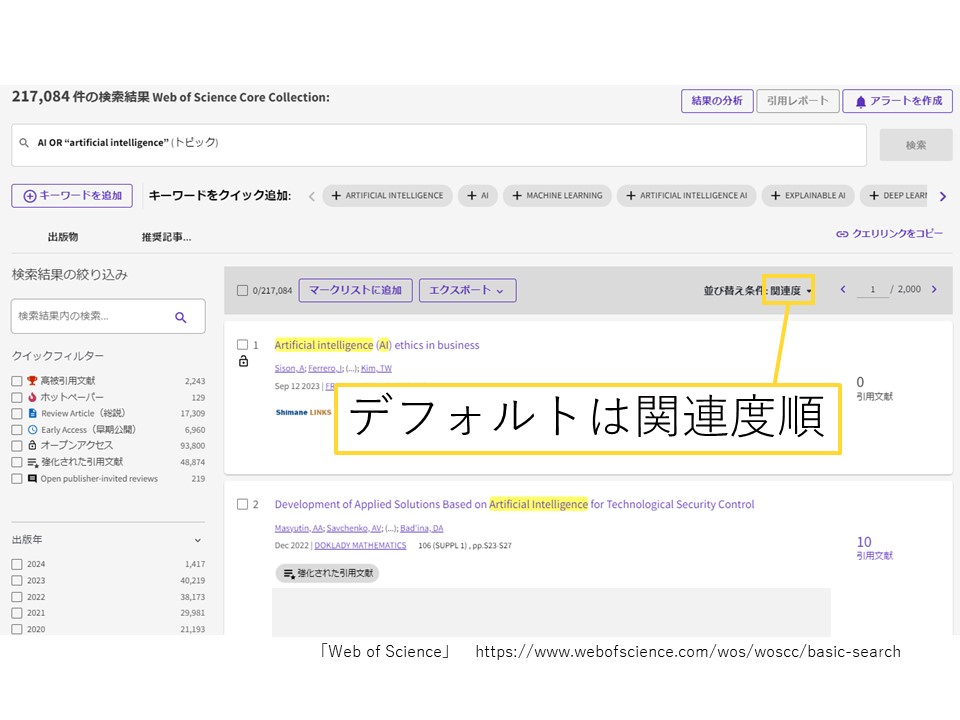960x720 pixels.
Task: Check the 強化された引用文献 filter checkbox
Action: [17, 462]
